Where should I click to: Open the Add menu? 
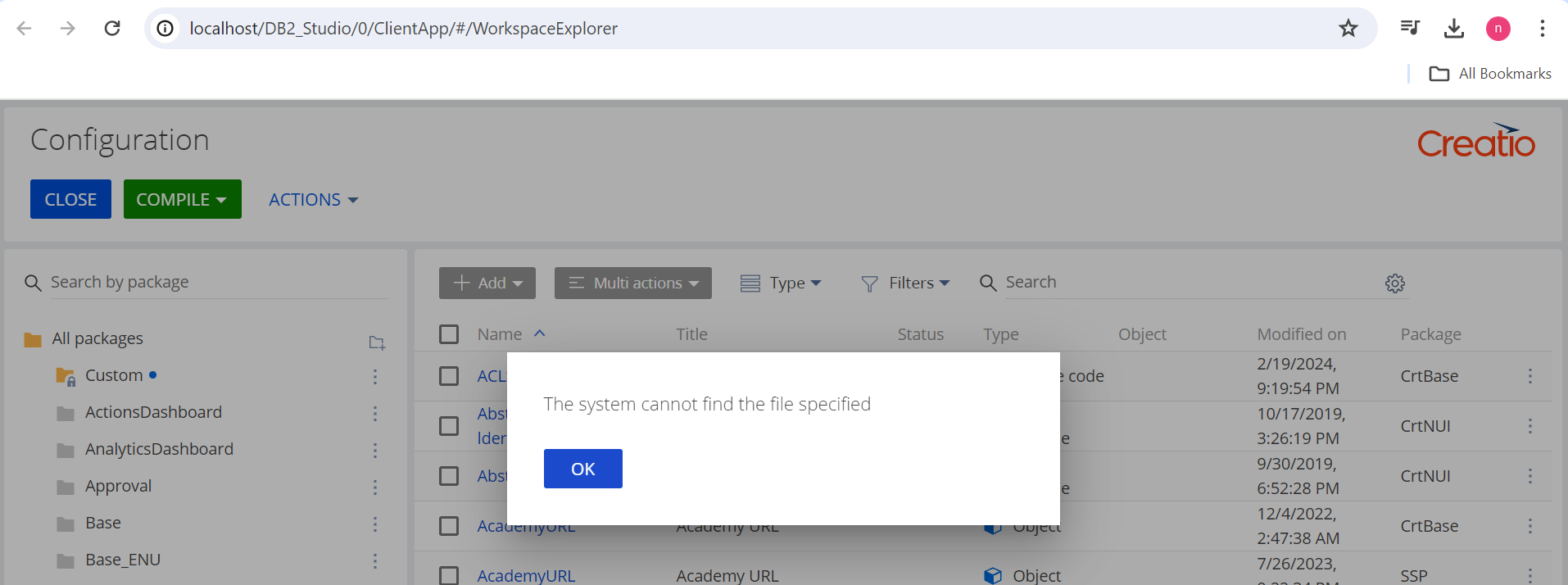pos(487,283)
